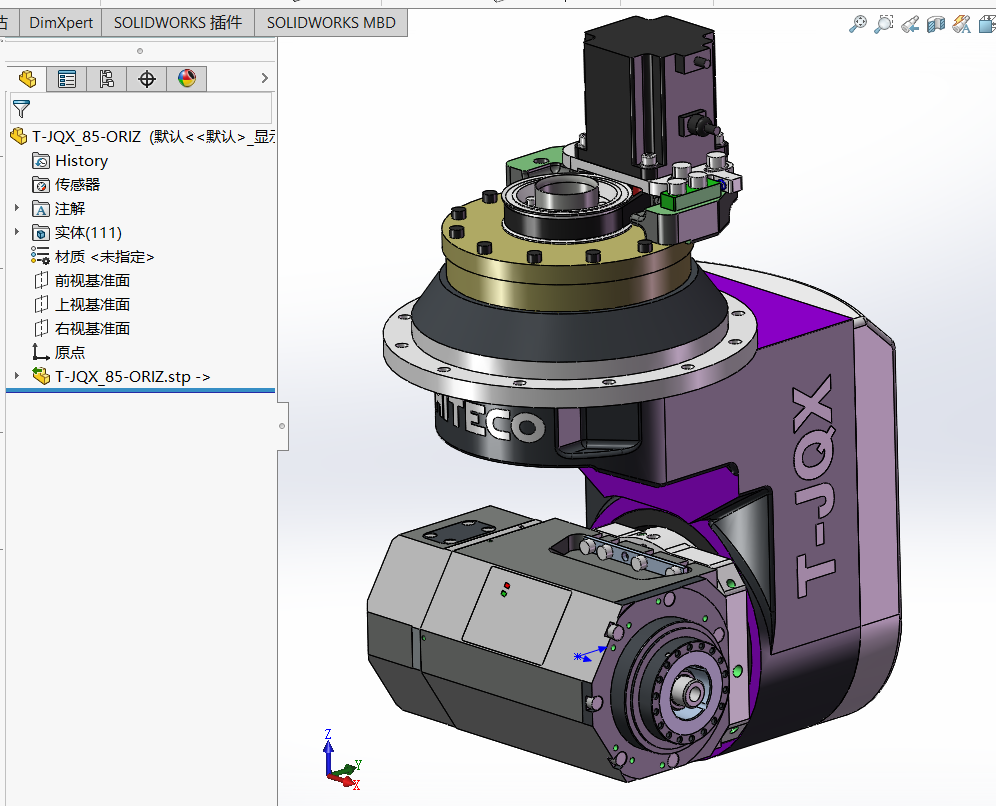Open the PropertyManager tab
Image resolution: width=996 pixels, height=806 pixels.
click(67, 79)
